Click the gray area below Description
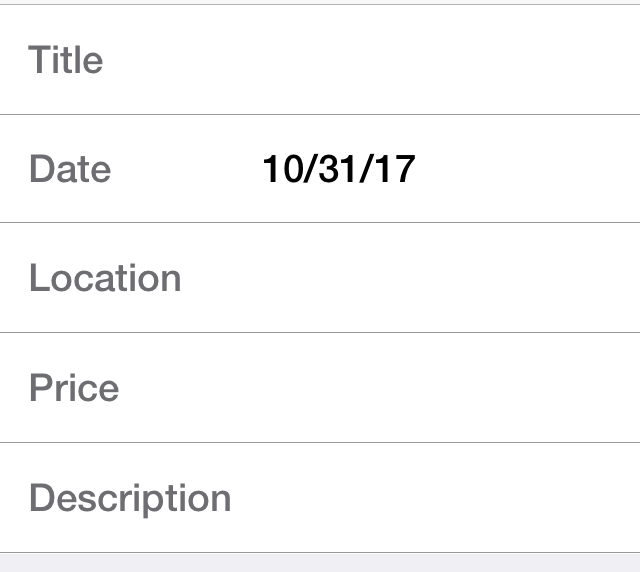The height and width of the screenshot is (572, 640). coord(320,563)
